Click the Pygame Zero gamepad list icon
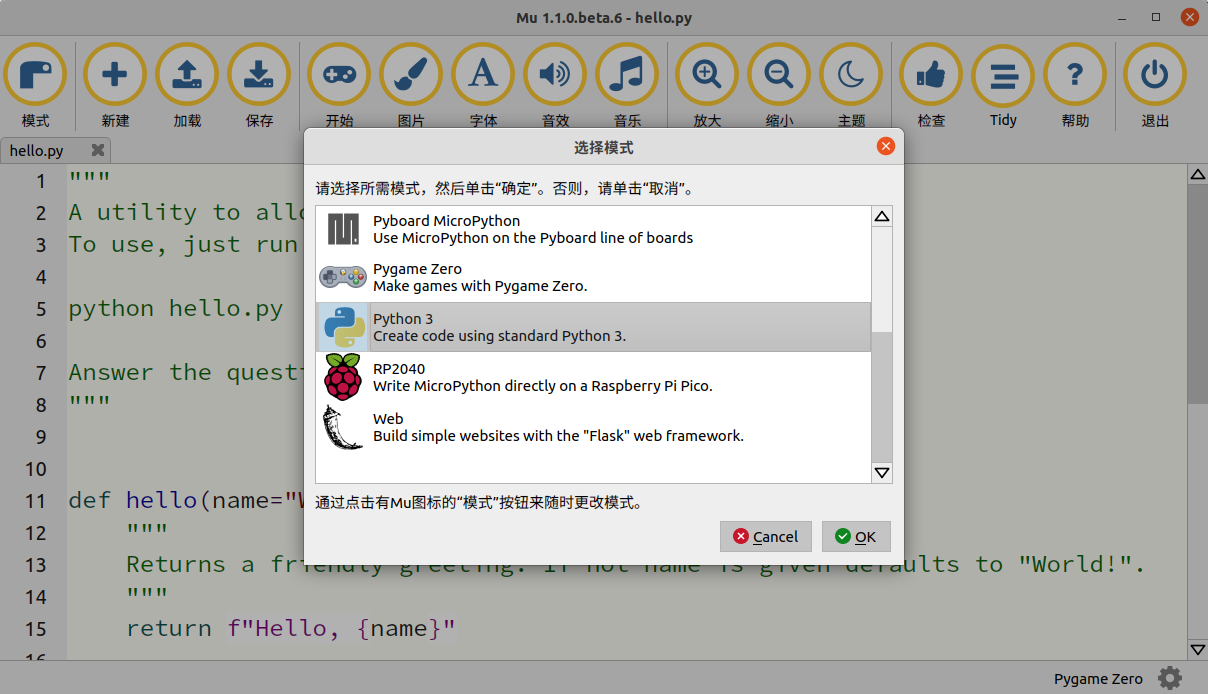This screenshot has width=1208, height=694. [x=343, y=276]
